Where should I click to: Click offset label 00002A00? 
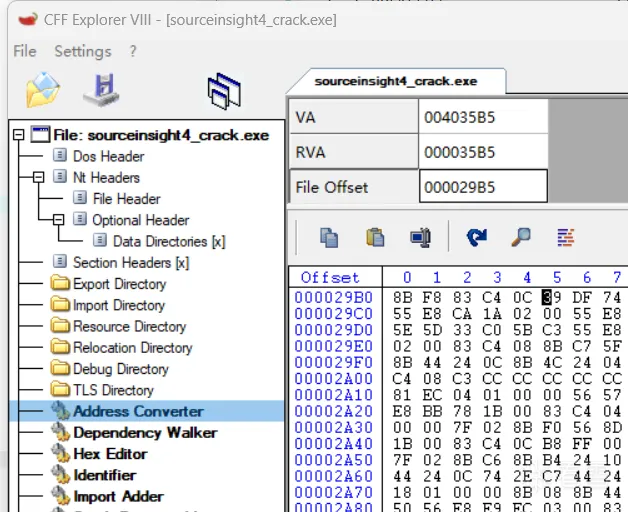[x=334, y=379]
